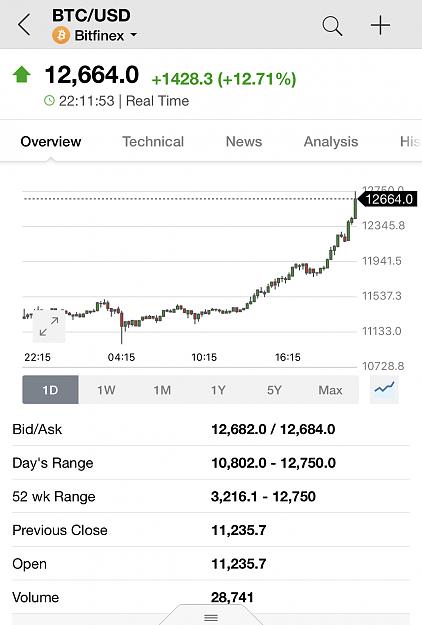This screenshot has height=625, width=422.
Task: Select the 1W timeframe
Action: point(106,389)
